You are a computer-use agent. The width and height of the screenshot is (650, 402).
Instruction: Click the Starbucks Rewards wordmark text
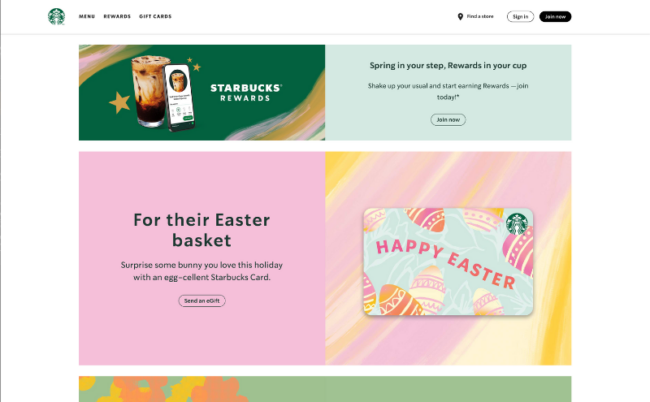[x=246, y=93]
